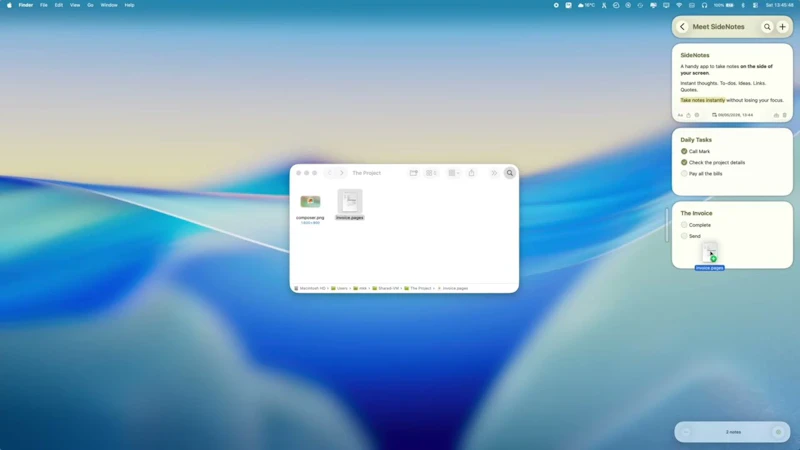Uncheck the Call Mark task
800x450 pixels.
pyautogui.click(x=684, y=151)
